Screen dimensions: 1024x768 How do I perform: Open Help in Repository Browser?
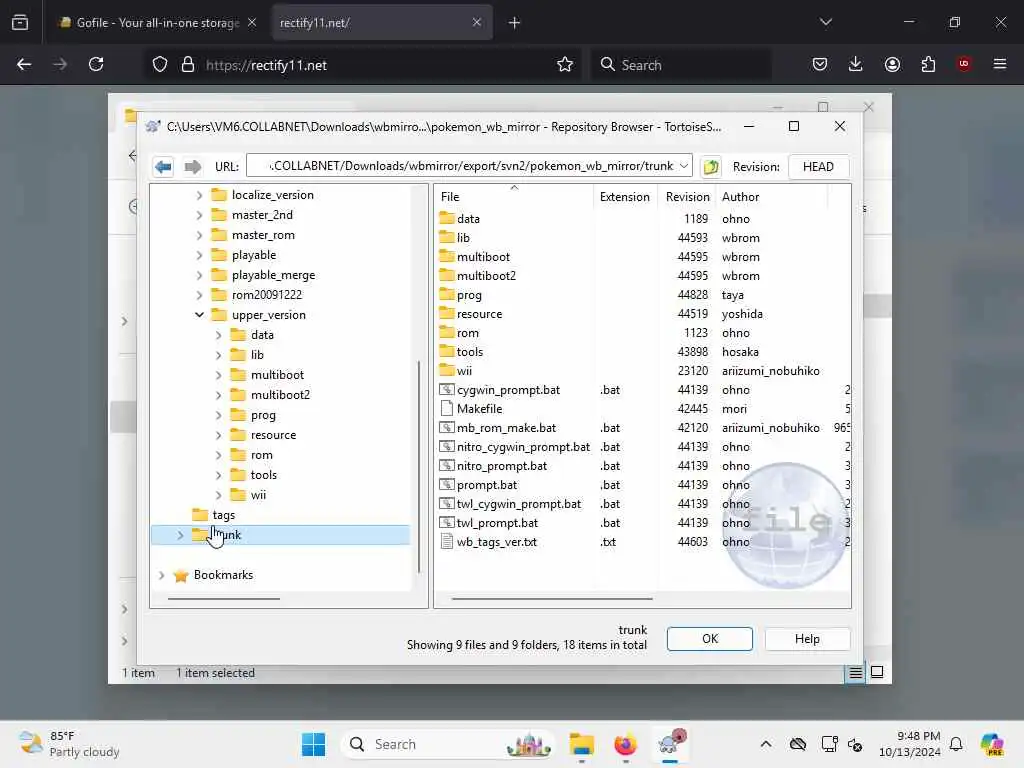point(807,639)
